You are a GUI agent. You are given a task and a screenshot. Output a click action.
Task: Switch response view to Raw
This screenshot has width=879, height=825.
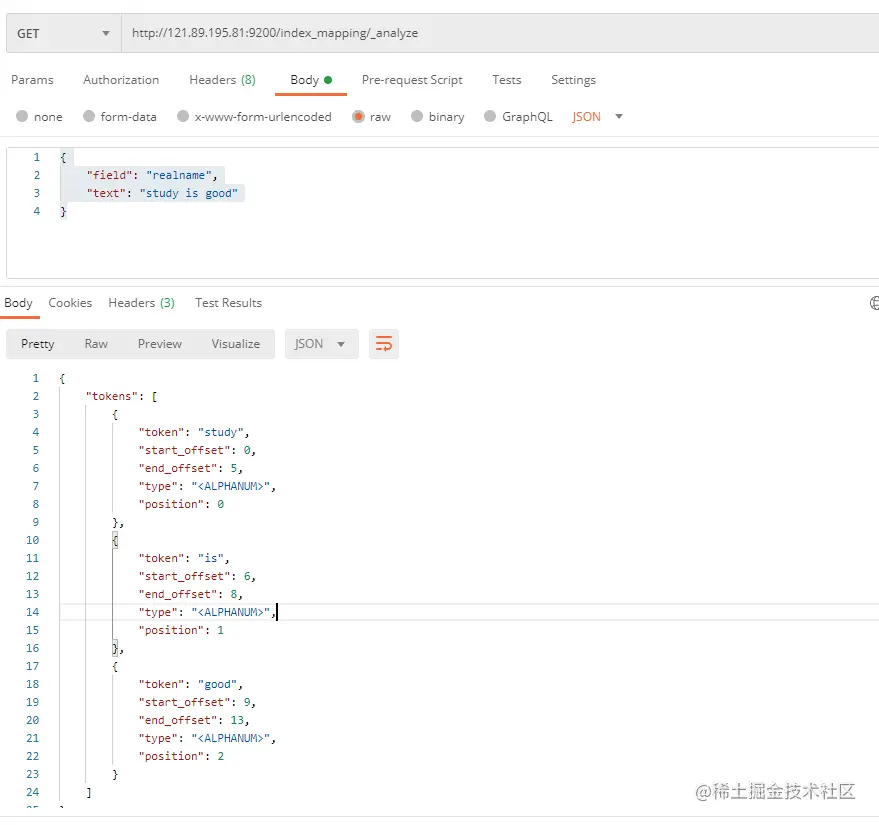[96, 344]
